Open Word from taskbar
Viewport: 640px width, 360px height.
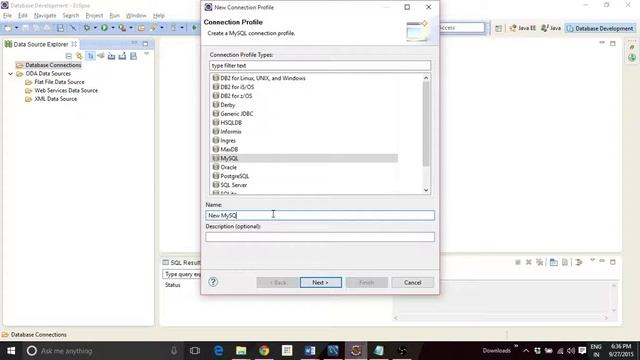310,351
